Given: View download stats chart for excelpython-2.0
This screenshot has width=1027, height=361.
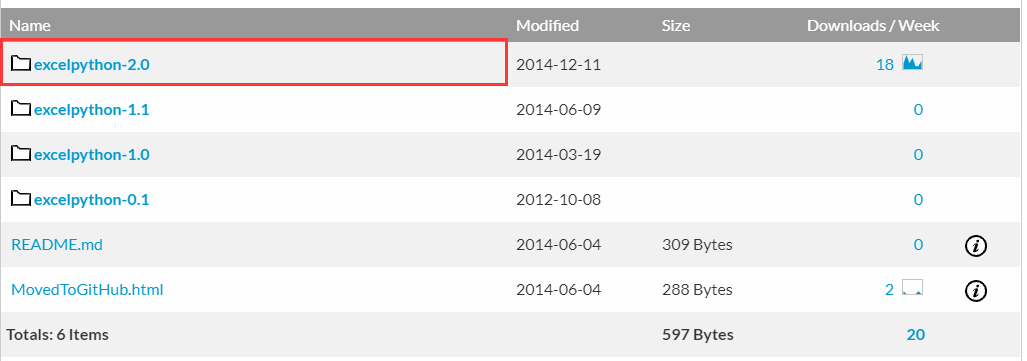Looking at the screenshot, I should click(x=912, y=63).
